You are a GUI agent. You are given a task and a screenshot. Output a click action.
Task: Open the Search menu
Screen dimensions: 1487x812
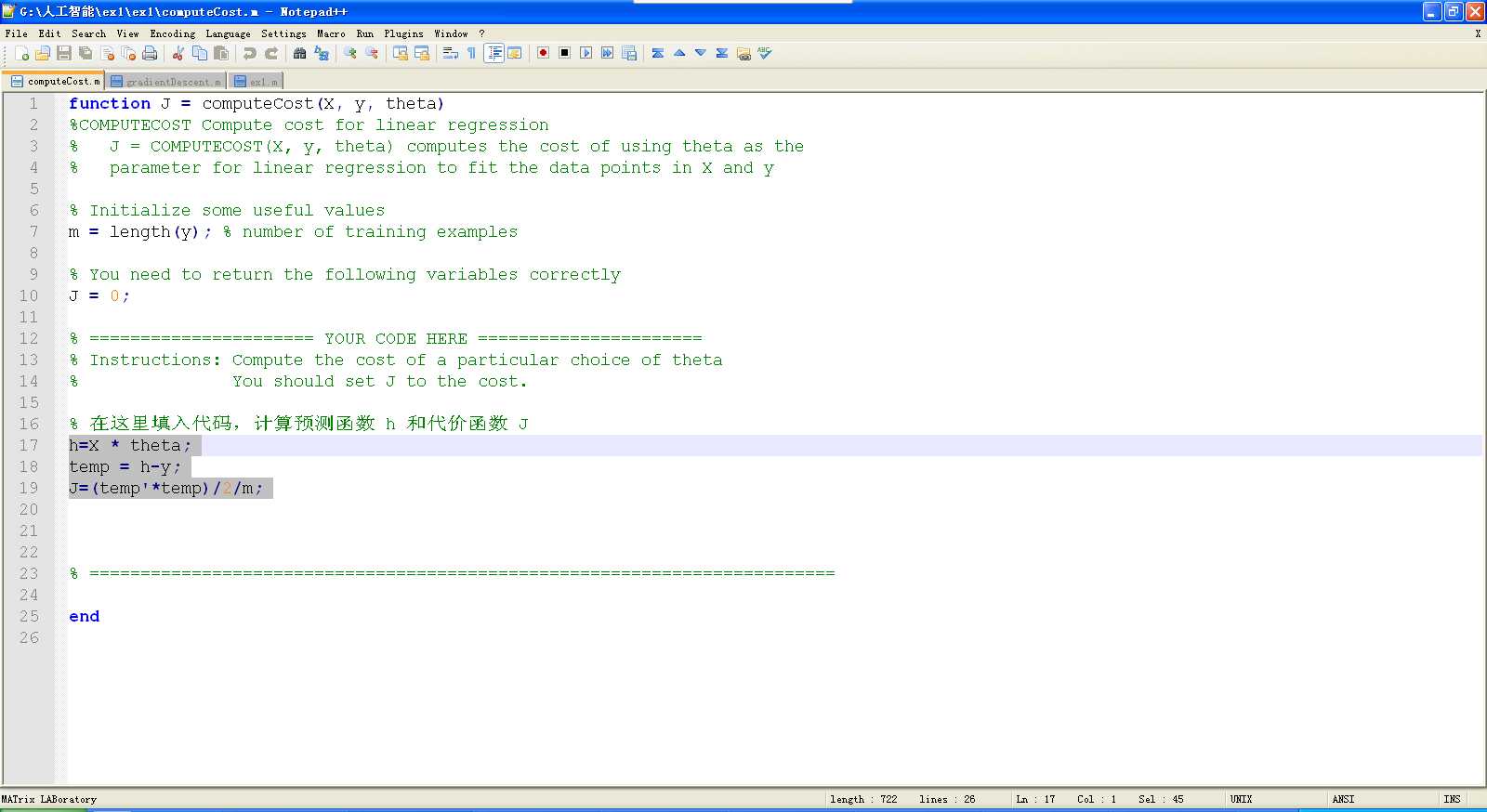89,33
